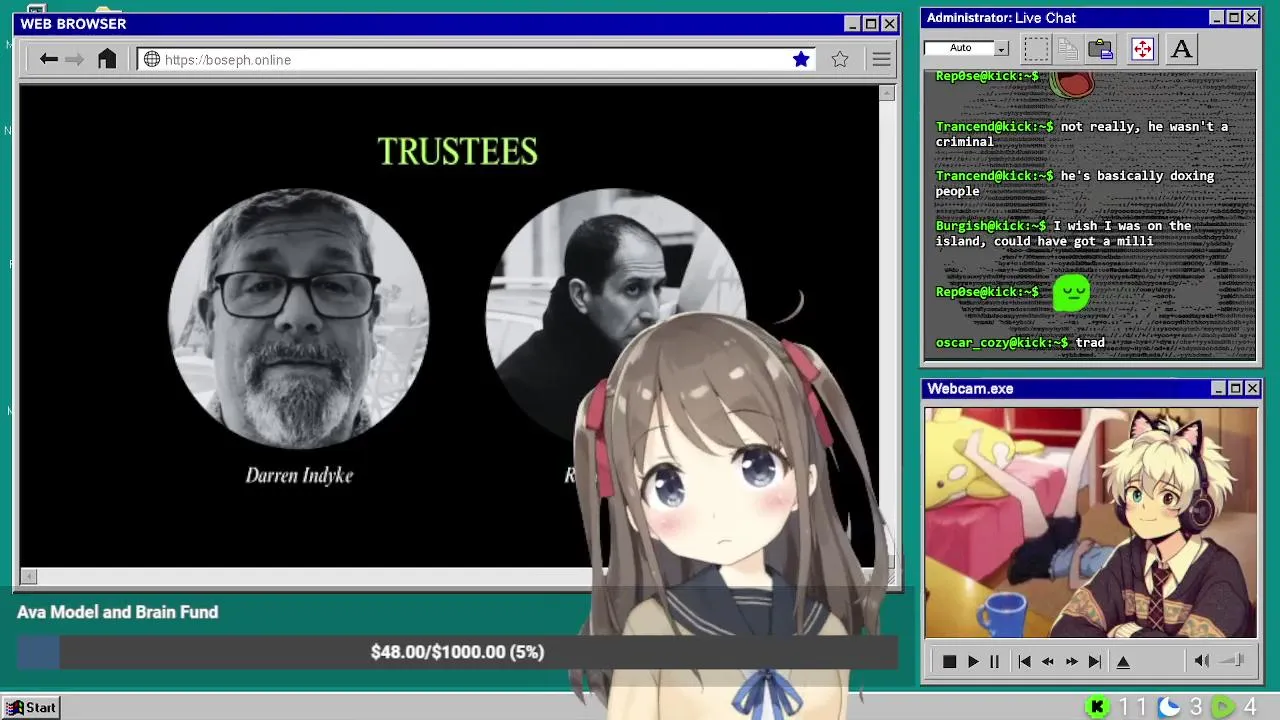
Task: Click the green smiley emote in chat
Action: click(x=1071, y=293)
